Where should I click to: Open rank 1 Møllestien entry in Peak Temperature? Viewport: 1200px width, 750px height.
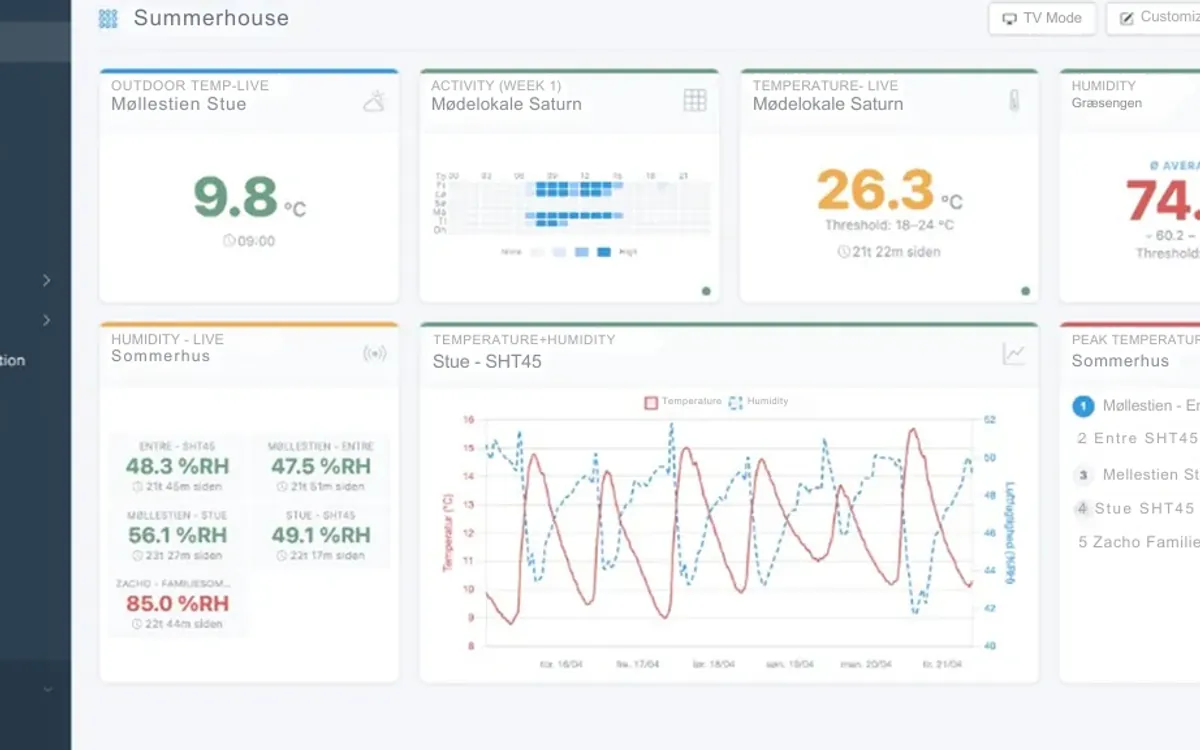1136,406
